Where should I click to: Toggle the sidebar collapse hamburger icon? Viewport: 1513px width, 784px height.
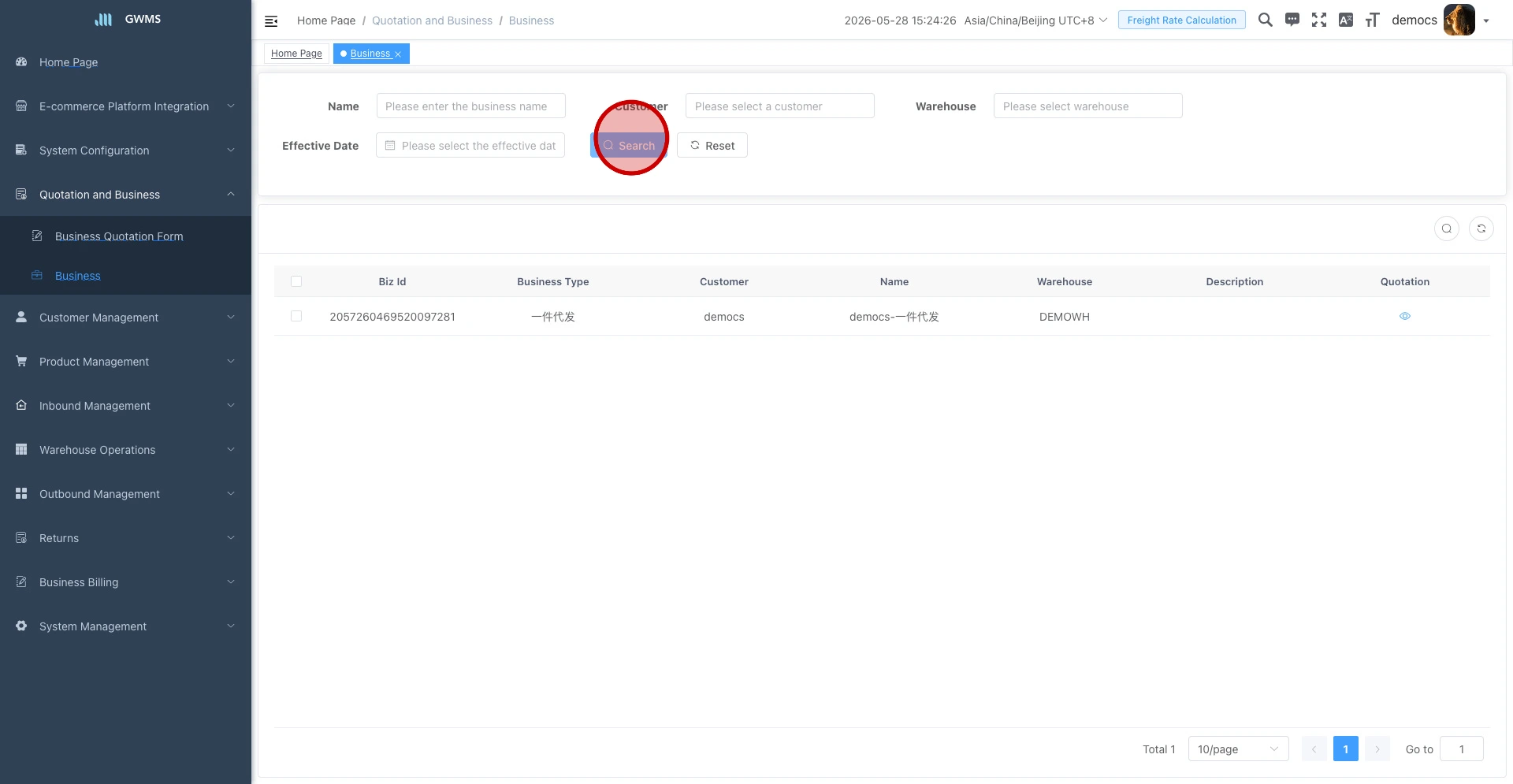pyautogui.click(x=271, y=21)
